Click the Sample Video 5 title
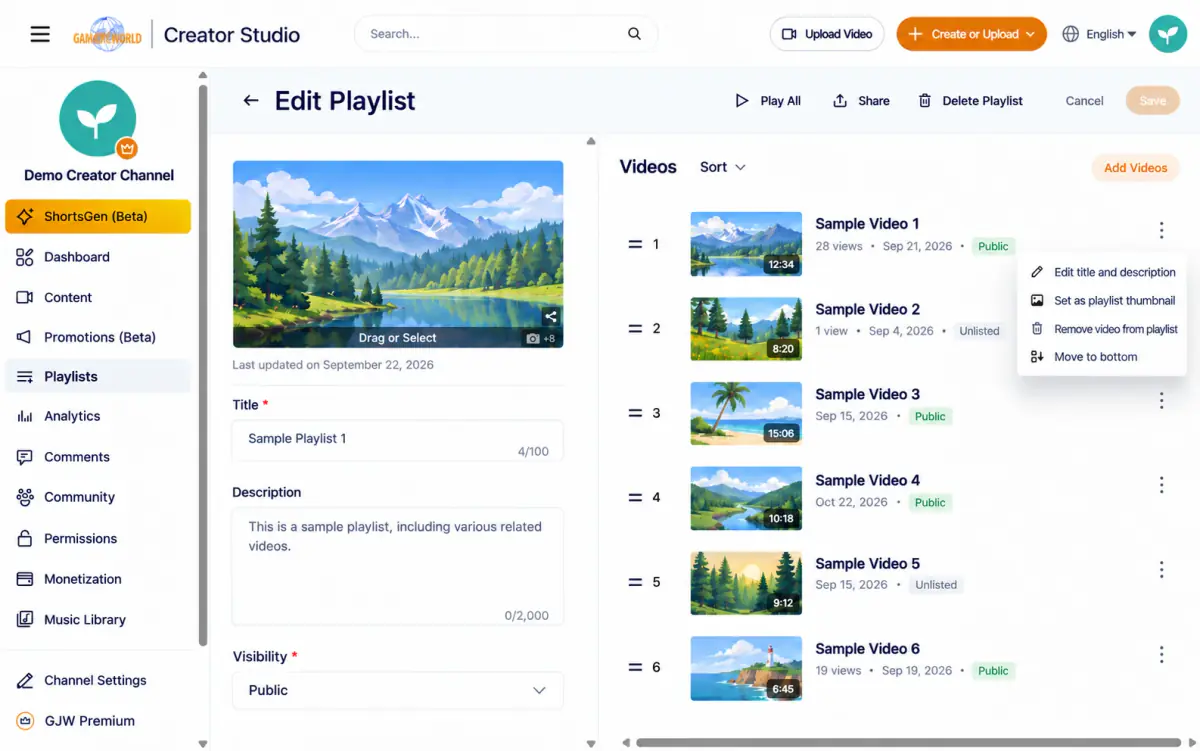This screenshot has height=751, width=1200. (867, 563)
